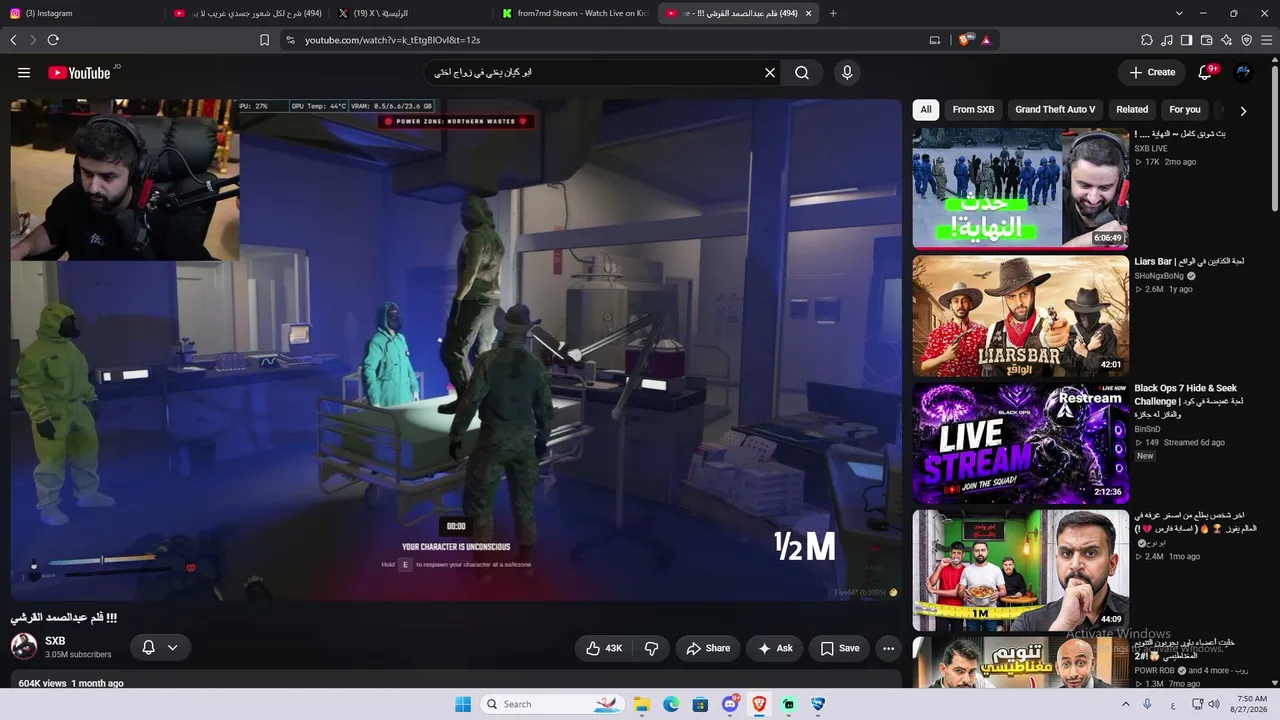
Task: Save video to a playlist
Action: (840, 648)
